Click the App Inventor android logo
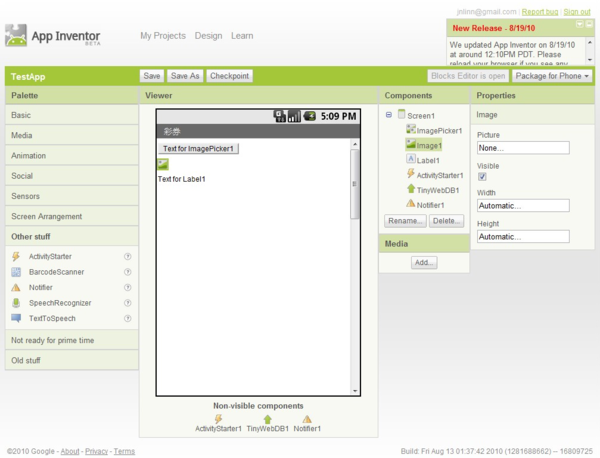Viewport: 600px width, 458px height. click(16, 35)
